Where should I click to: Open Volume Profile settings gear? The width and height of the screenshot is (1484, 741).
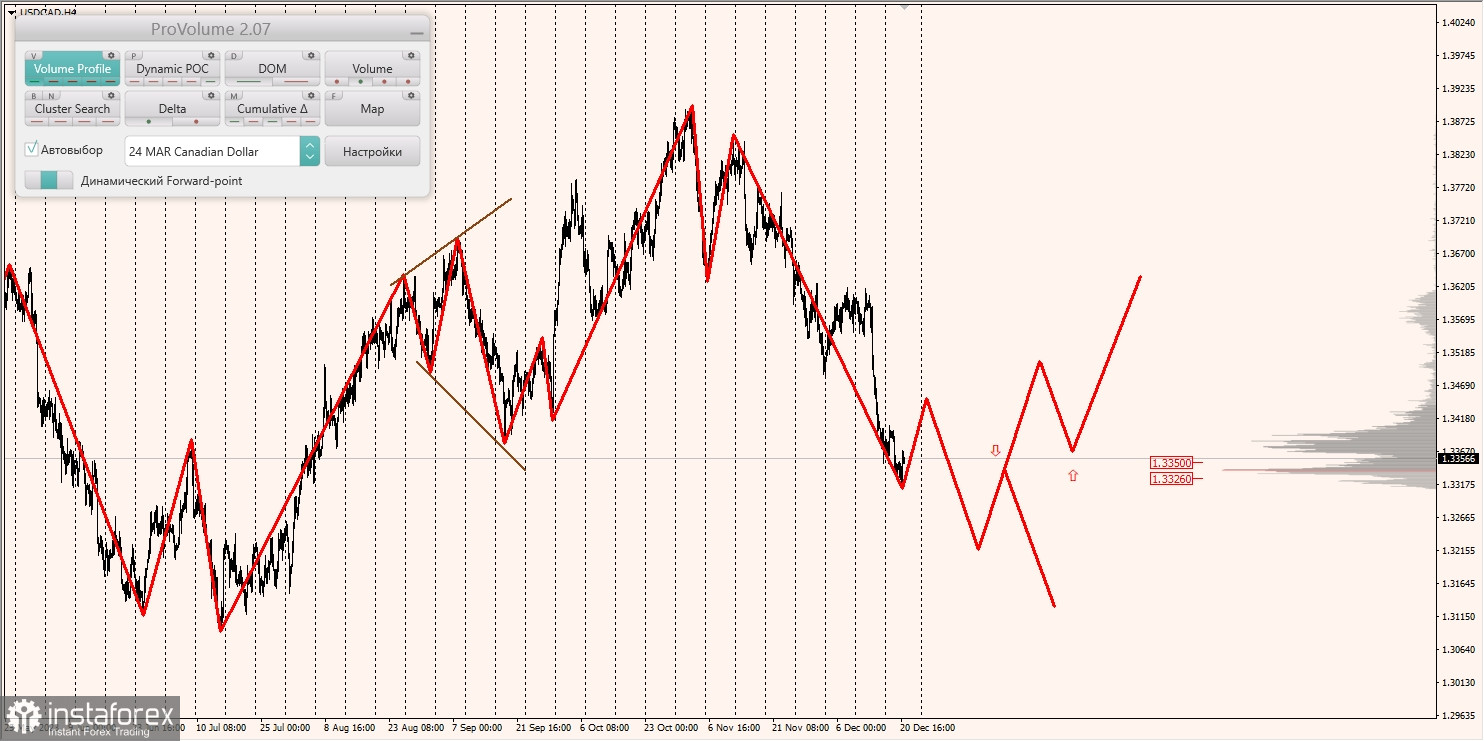click(x=111, y=56)
